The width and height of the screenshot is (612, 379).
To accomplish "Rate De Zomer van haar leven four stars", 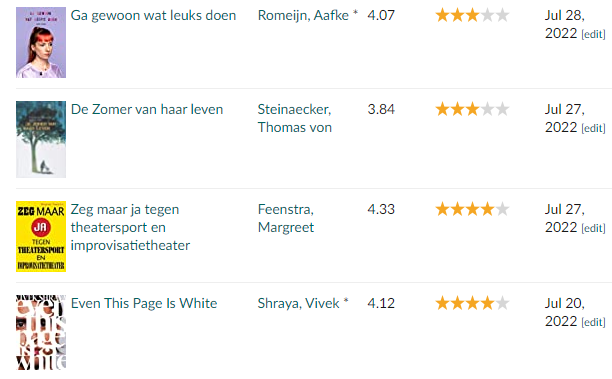I will point(487,109).
